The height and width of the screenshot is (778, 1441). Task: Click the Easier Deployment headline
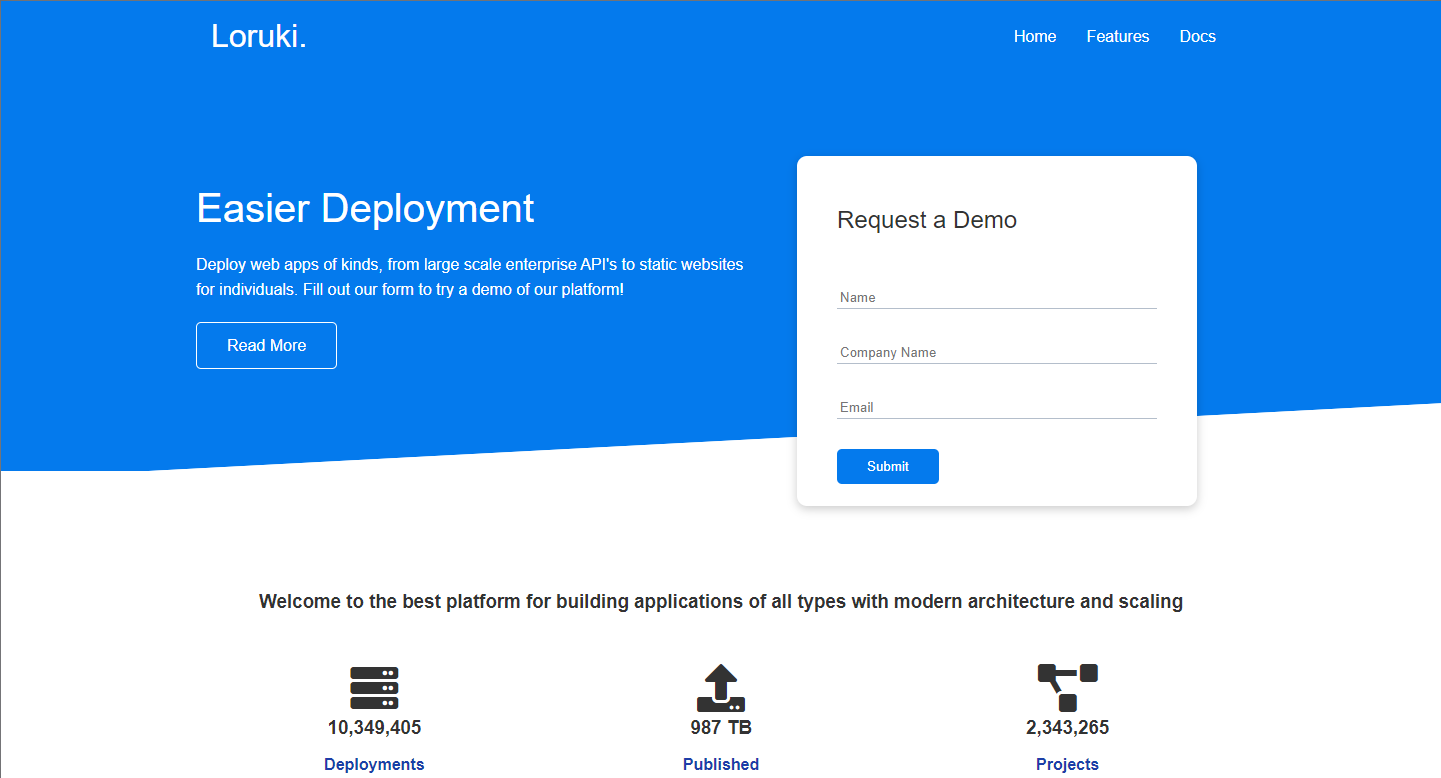pyautogui.click(x=365, y=209)
